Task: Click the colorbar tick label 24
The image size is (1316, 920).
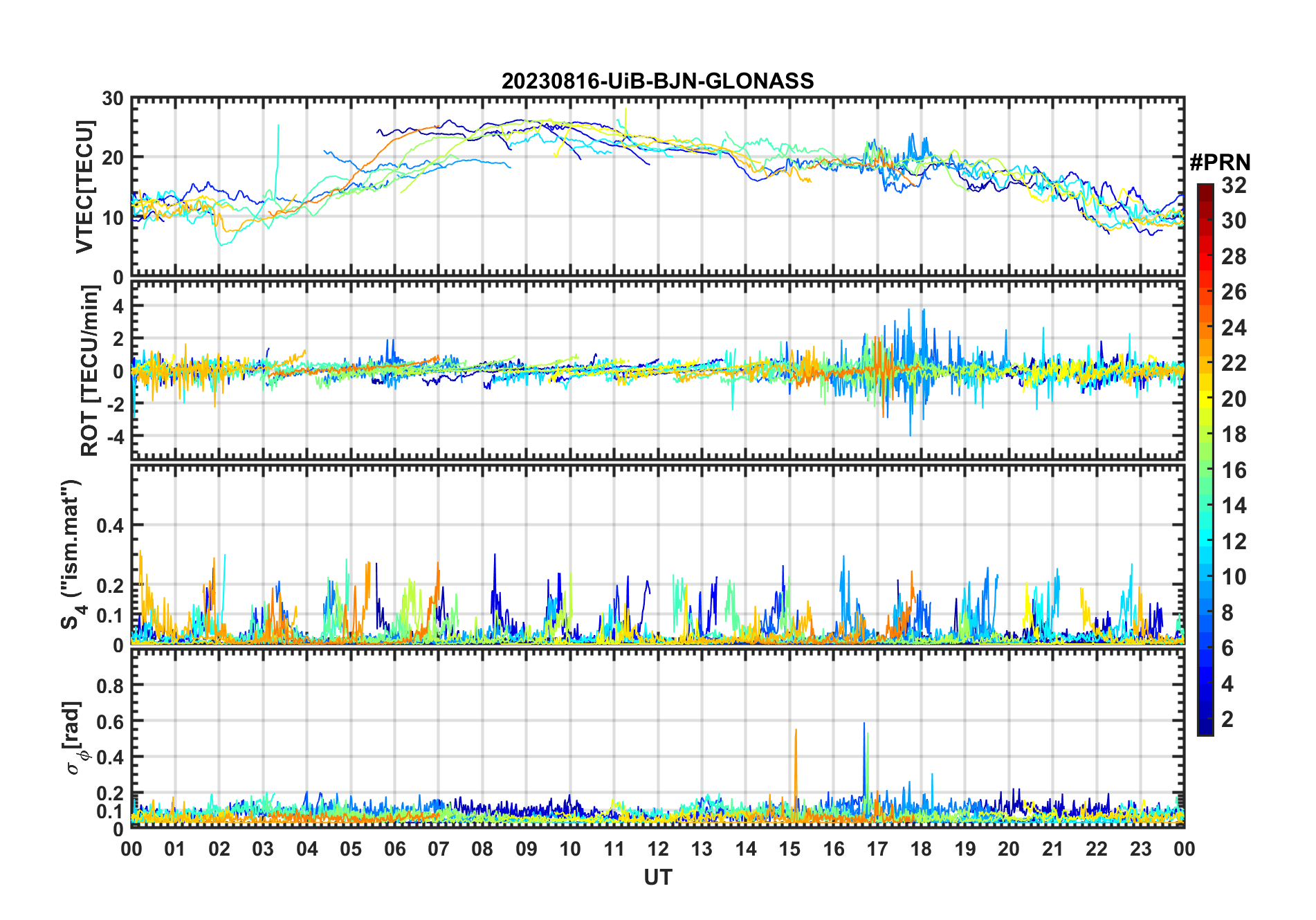Action: (1234, 328)
